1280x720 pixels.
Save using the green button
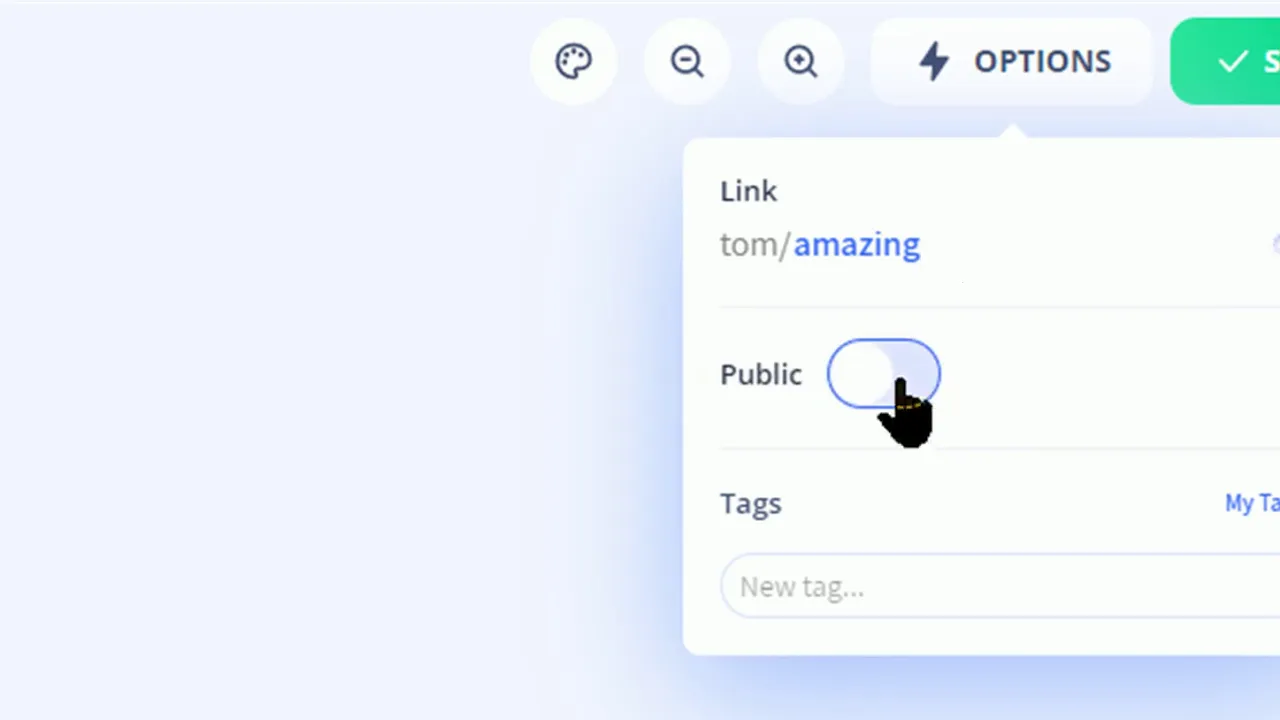pos(1226,61)
